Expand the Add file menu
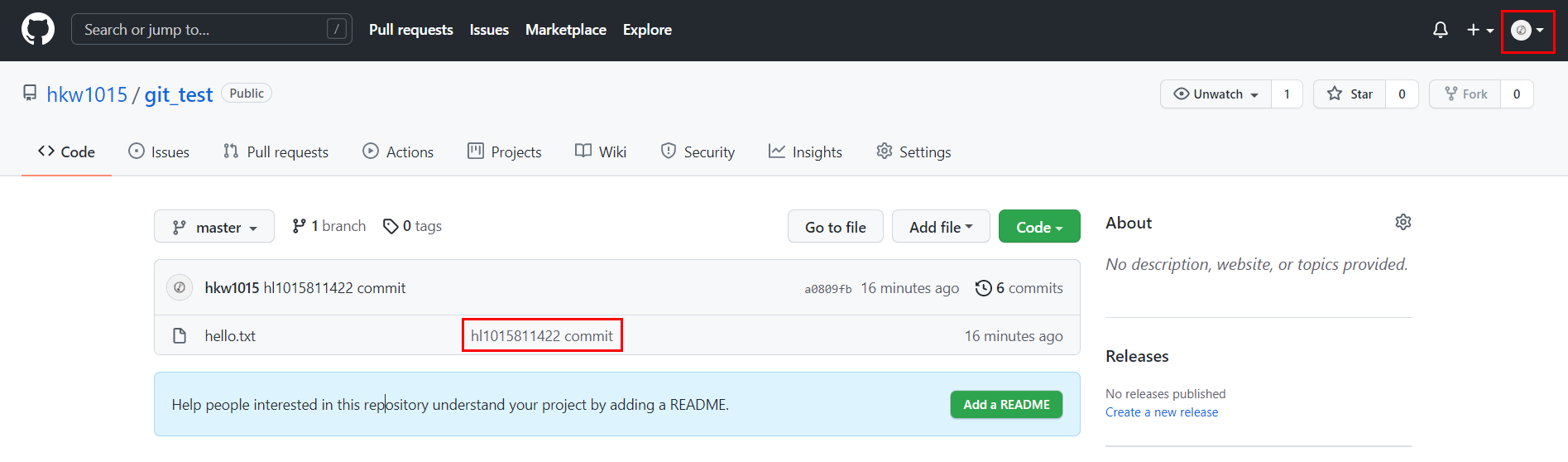 941,226
